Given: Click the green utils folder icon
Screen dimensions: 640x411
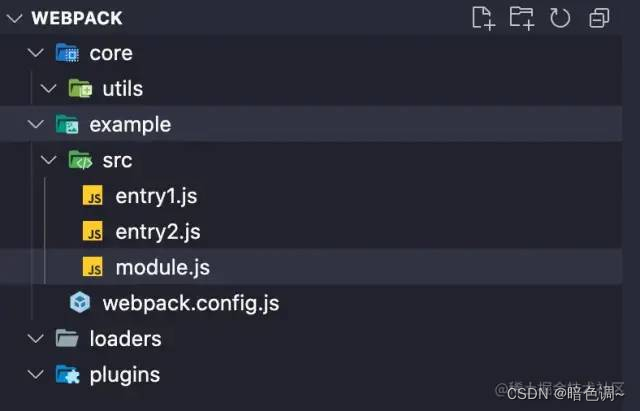Looking at the screenshot, I should [x=80, y=89].
